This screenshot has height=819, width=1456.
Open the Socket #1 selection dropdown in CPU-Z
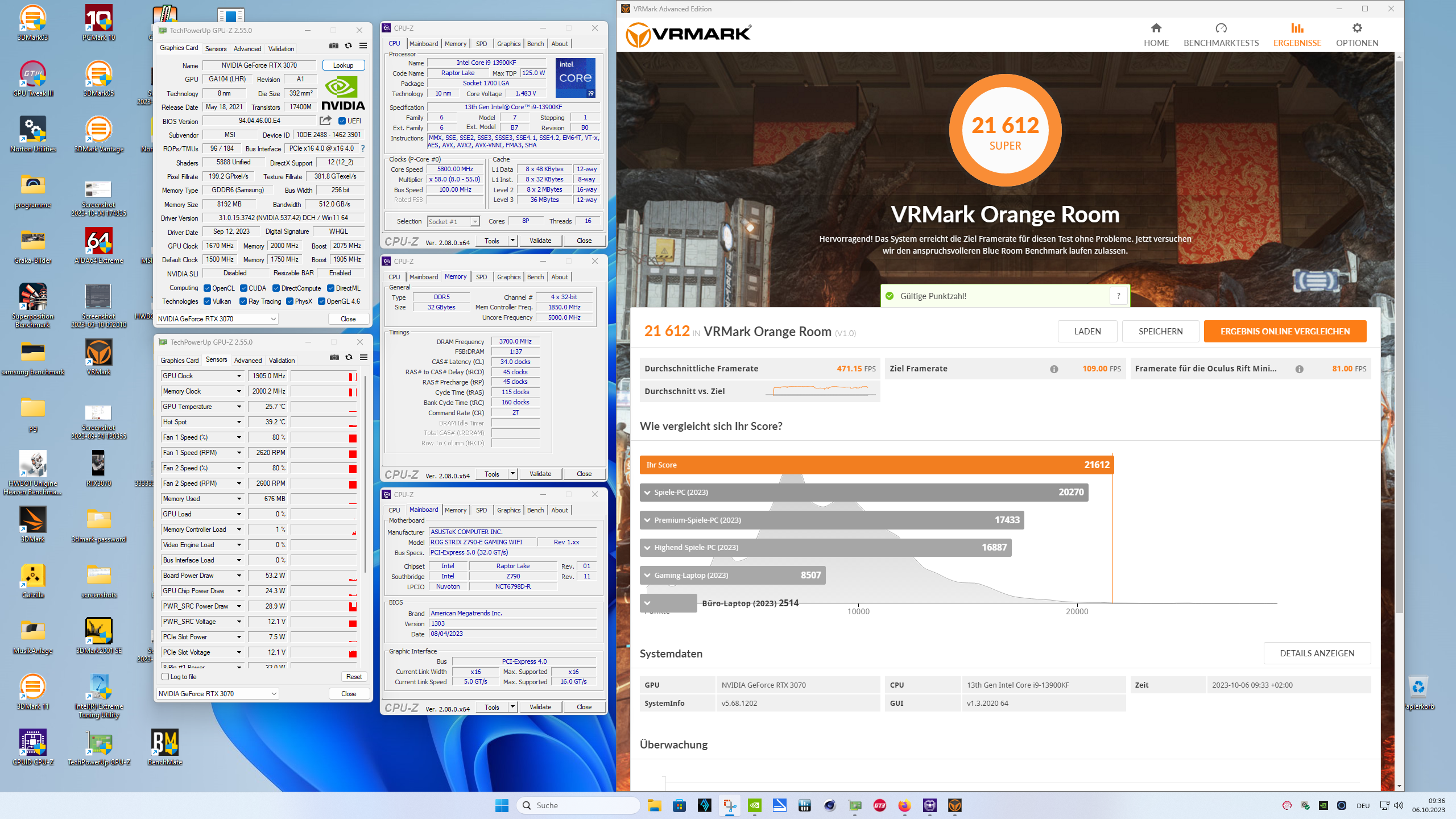click(x=453, y=221)
